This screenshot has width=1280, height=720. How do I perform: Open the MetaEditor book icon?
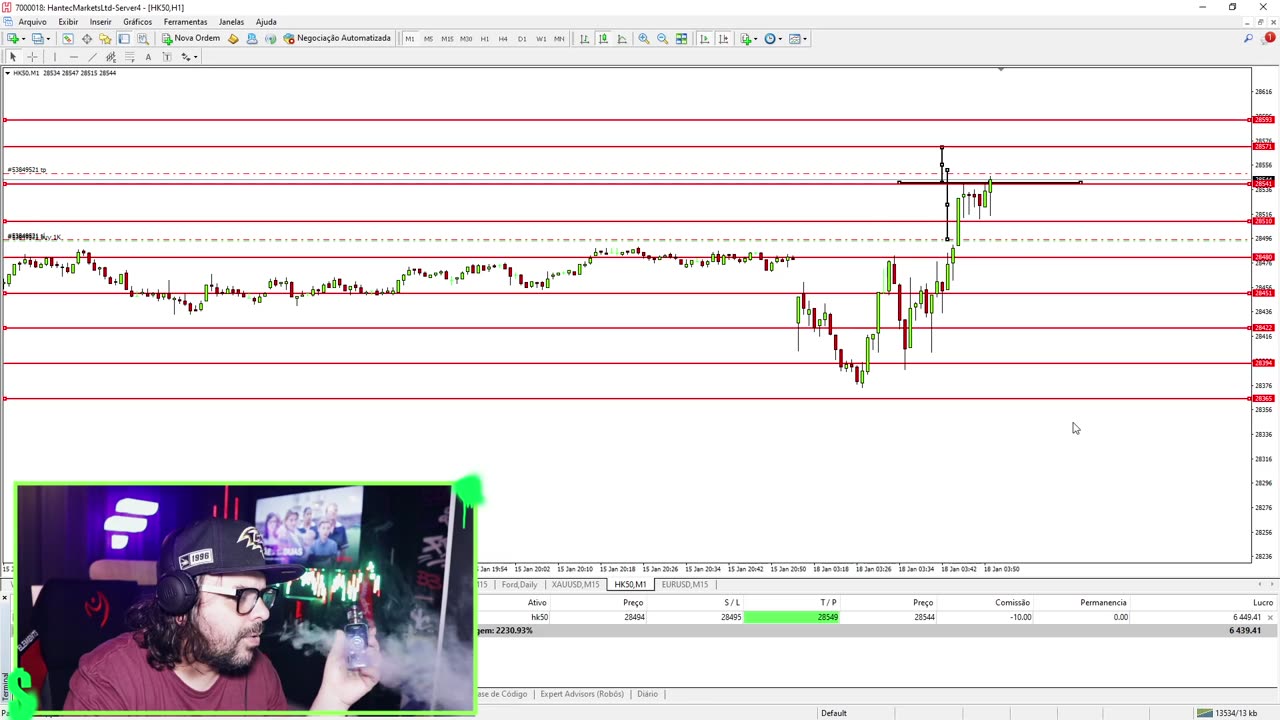233,39
